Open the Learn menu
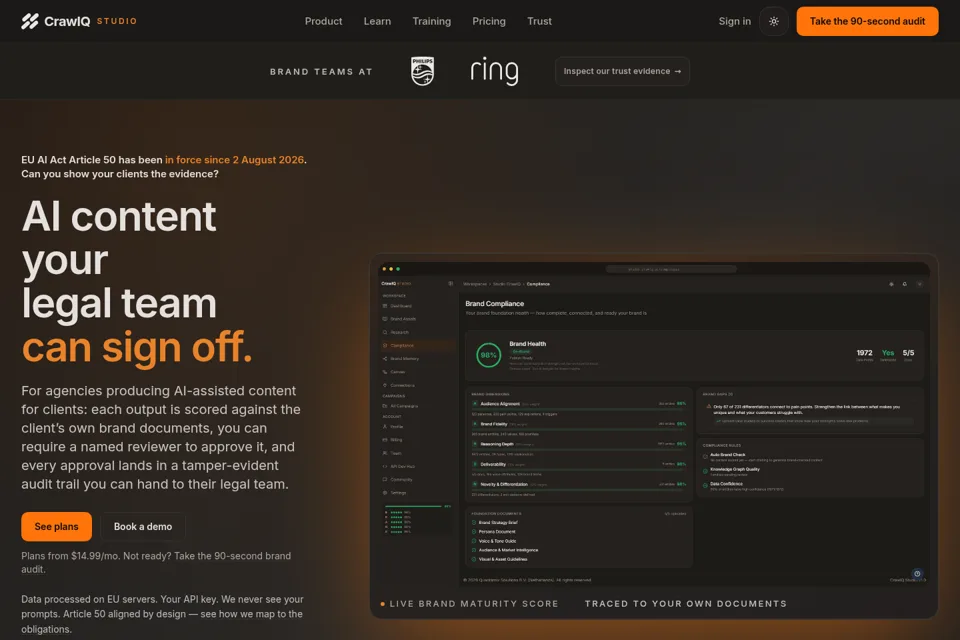 [x=377, y=21]
